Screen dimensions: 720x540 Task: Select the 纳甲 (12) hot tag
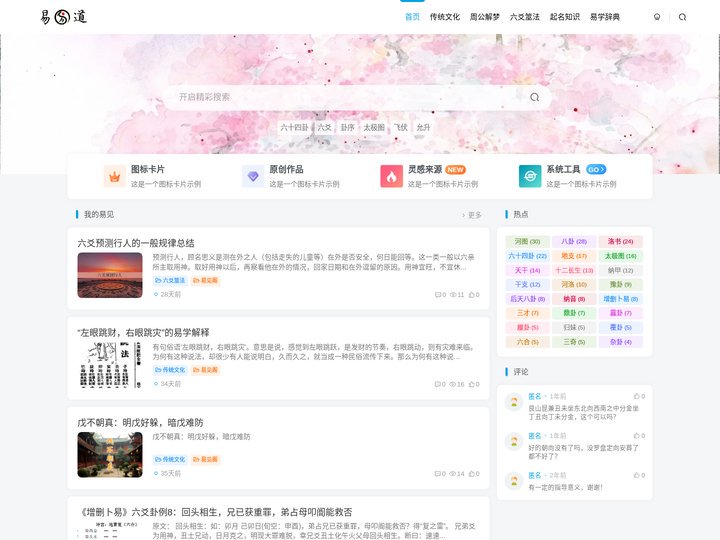[620, 270]
